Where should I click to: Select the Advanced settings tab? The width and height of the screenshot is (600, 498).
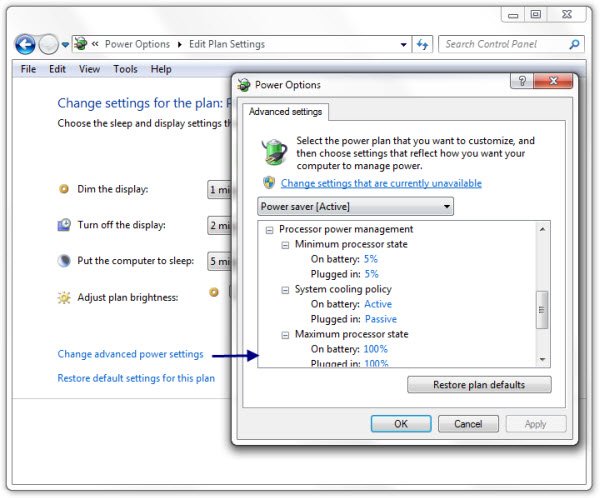(285, 112)
